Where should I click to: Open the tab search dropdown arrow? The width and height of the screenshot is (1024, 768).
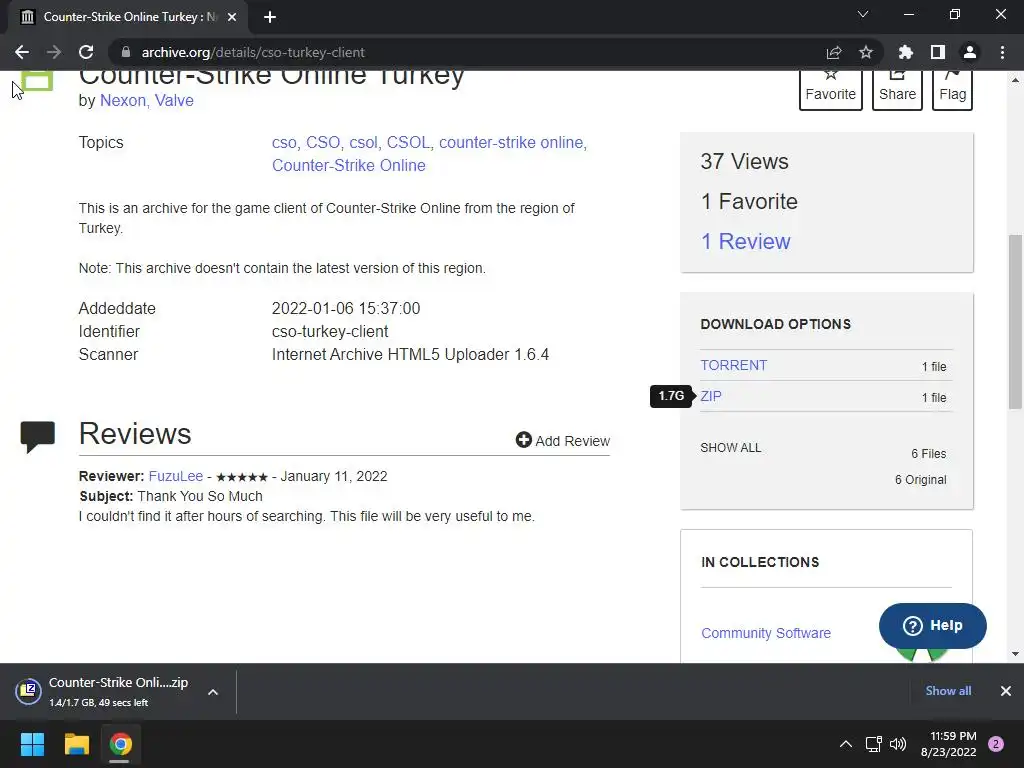tap(863, 14)
